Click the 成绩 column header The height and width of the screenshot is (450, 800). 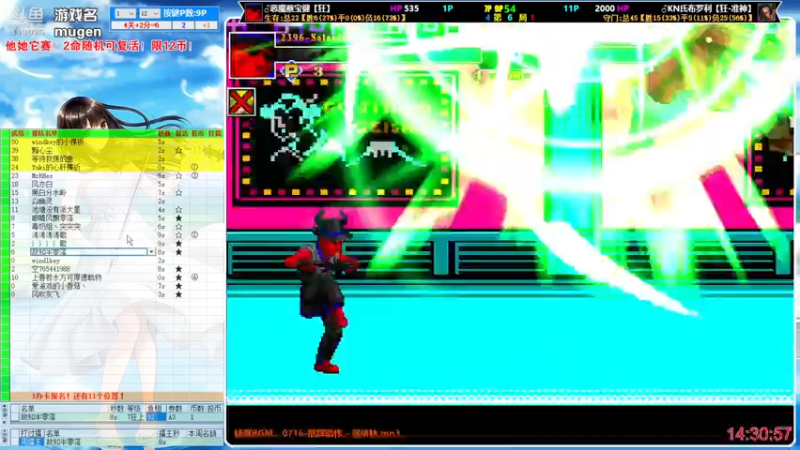(x=17, y=133)
